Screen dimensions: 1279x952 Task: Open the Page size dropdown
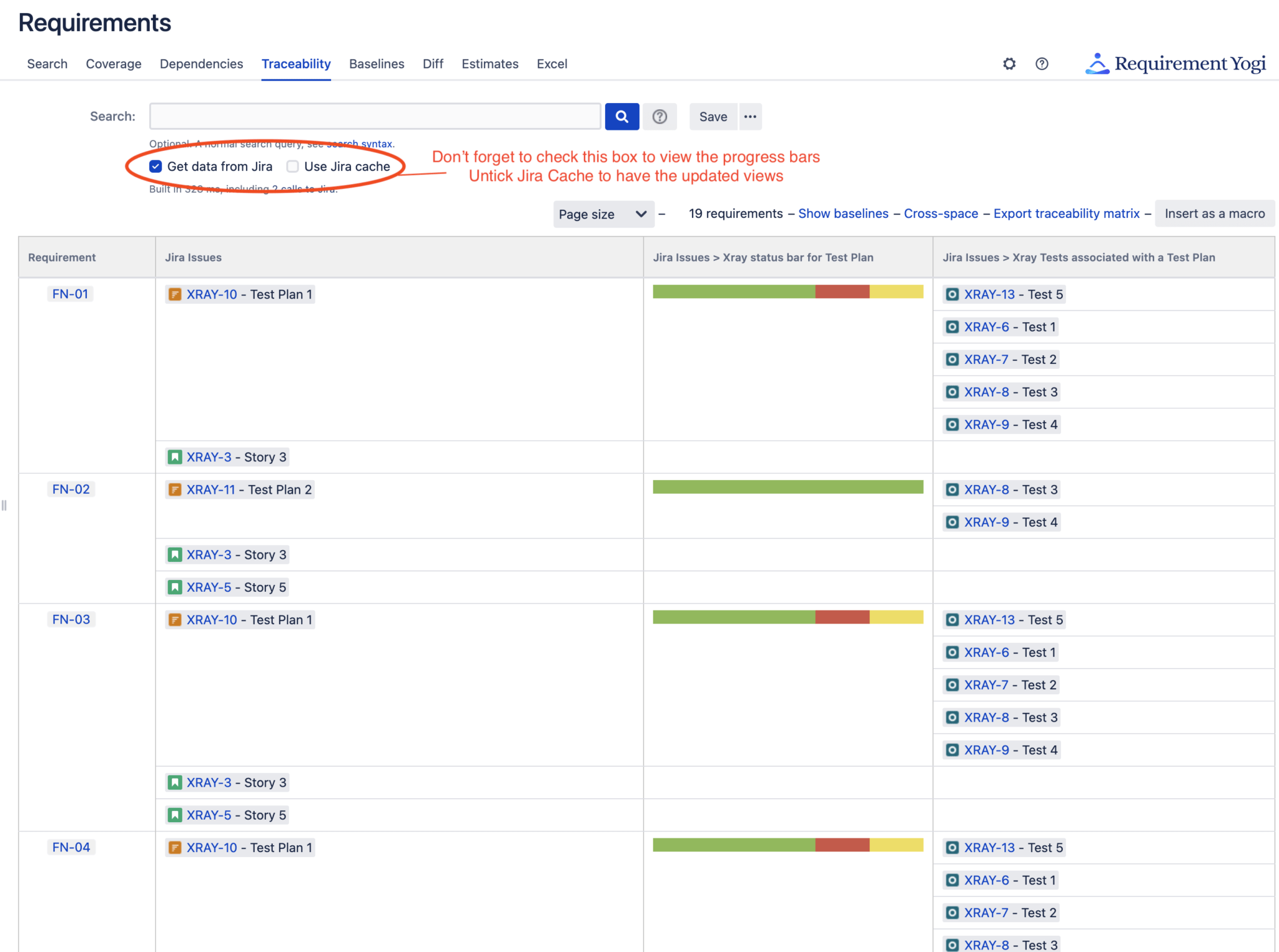pyautogui.click(x=601, y=214)
